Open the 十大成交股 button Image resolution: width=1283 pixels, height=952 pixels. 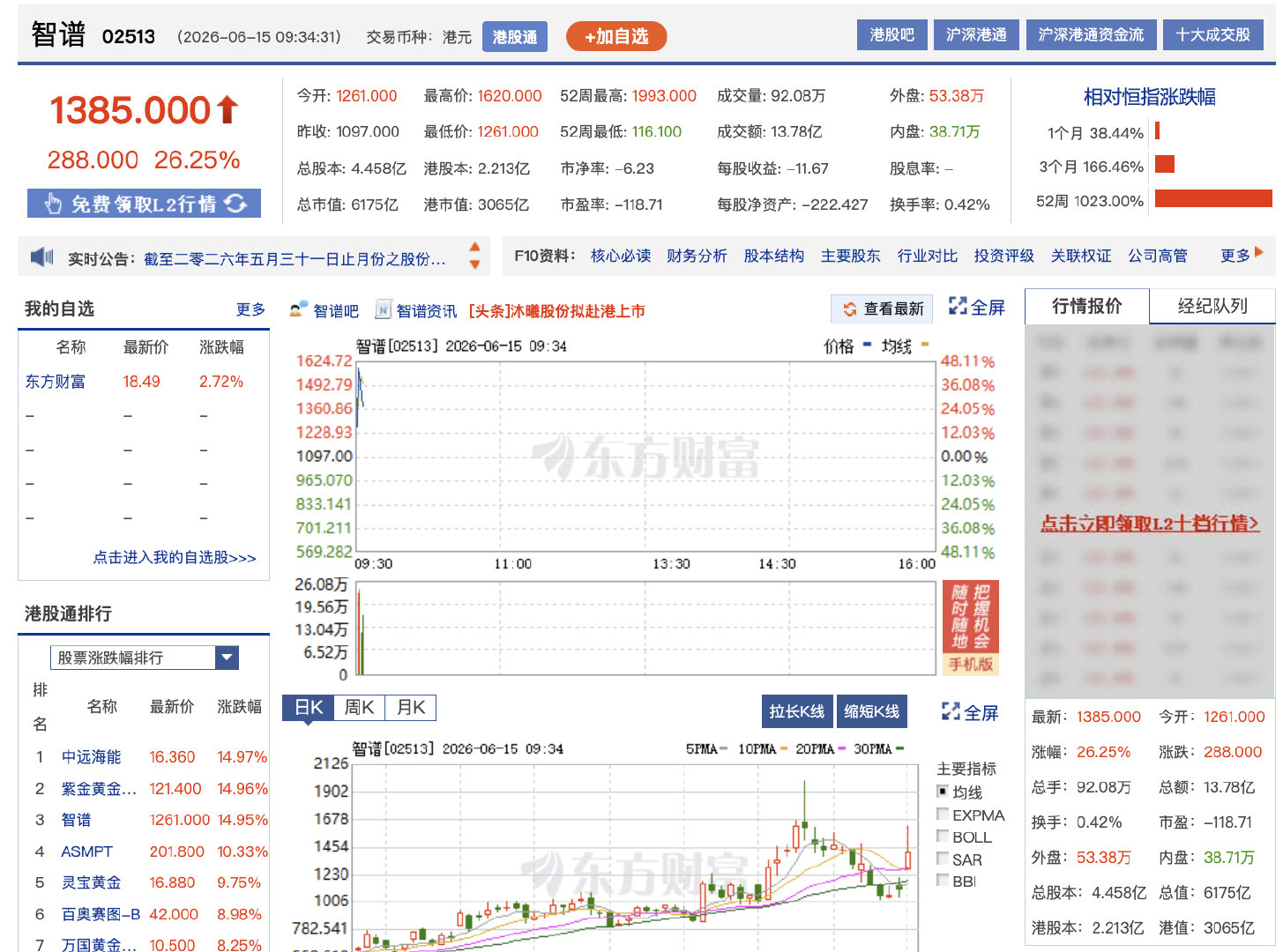coord(1213,34)
